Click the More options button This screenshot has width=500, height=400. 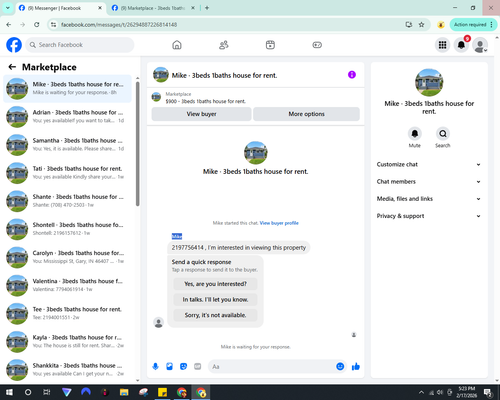(x=306, y=114)
